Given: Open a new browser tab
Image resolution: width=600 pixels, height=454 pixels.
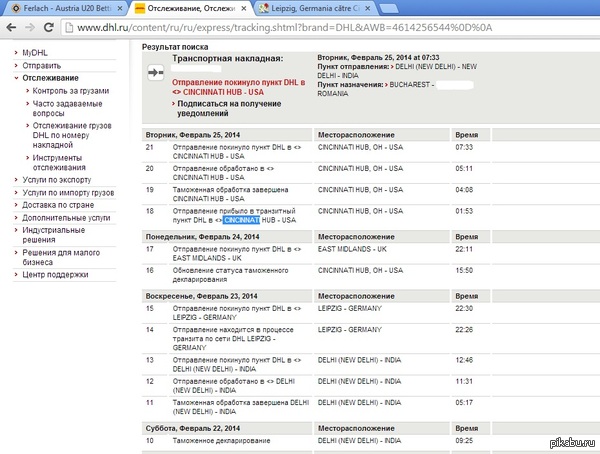Looking at the screenshot, I should point(388,9).
